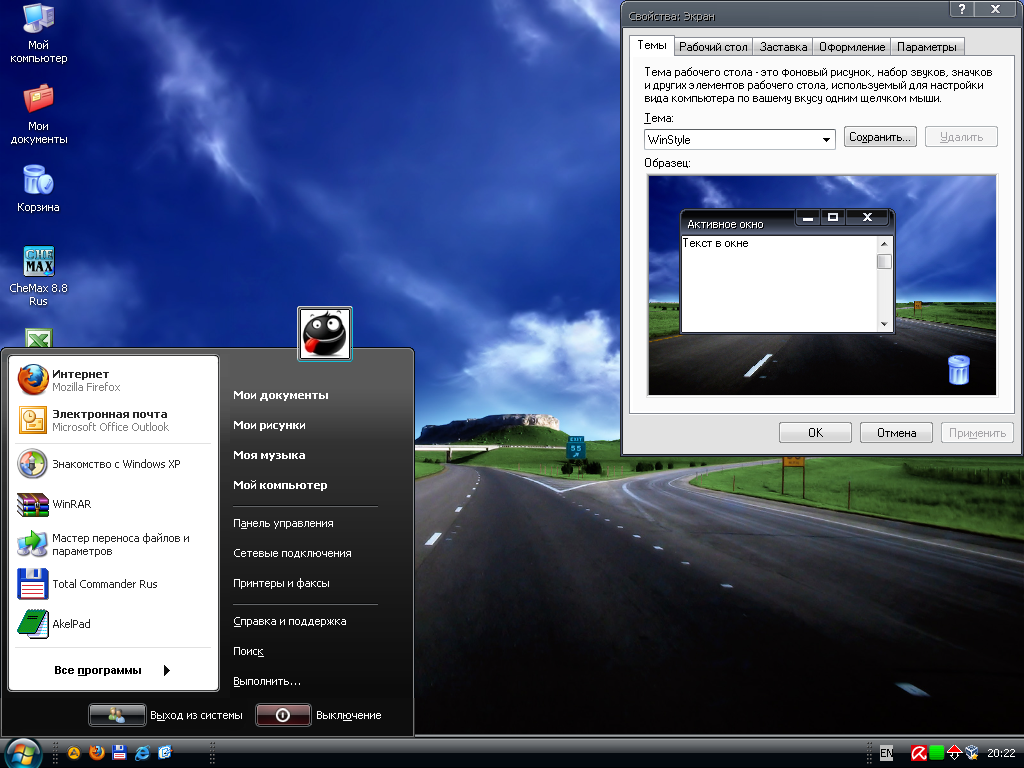Click the Total Commander floppy icon
The image size is (1024, 768).
coord(33,584)
